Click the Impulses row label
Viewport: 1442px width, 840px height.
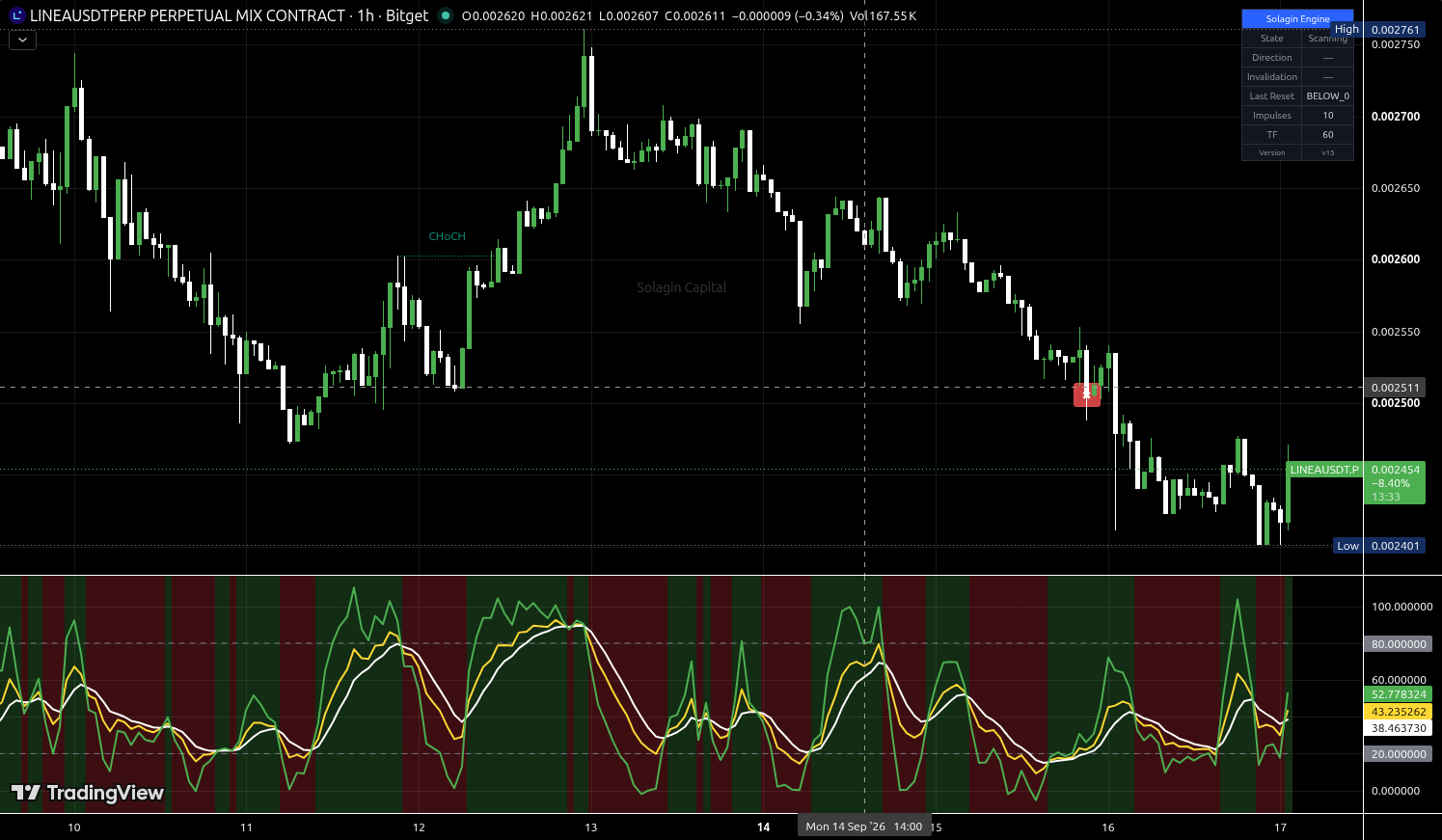click(x=1271, y=116)
